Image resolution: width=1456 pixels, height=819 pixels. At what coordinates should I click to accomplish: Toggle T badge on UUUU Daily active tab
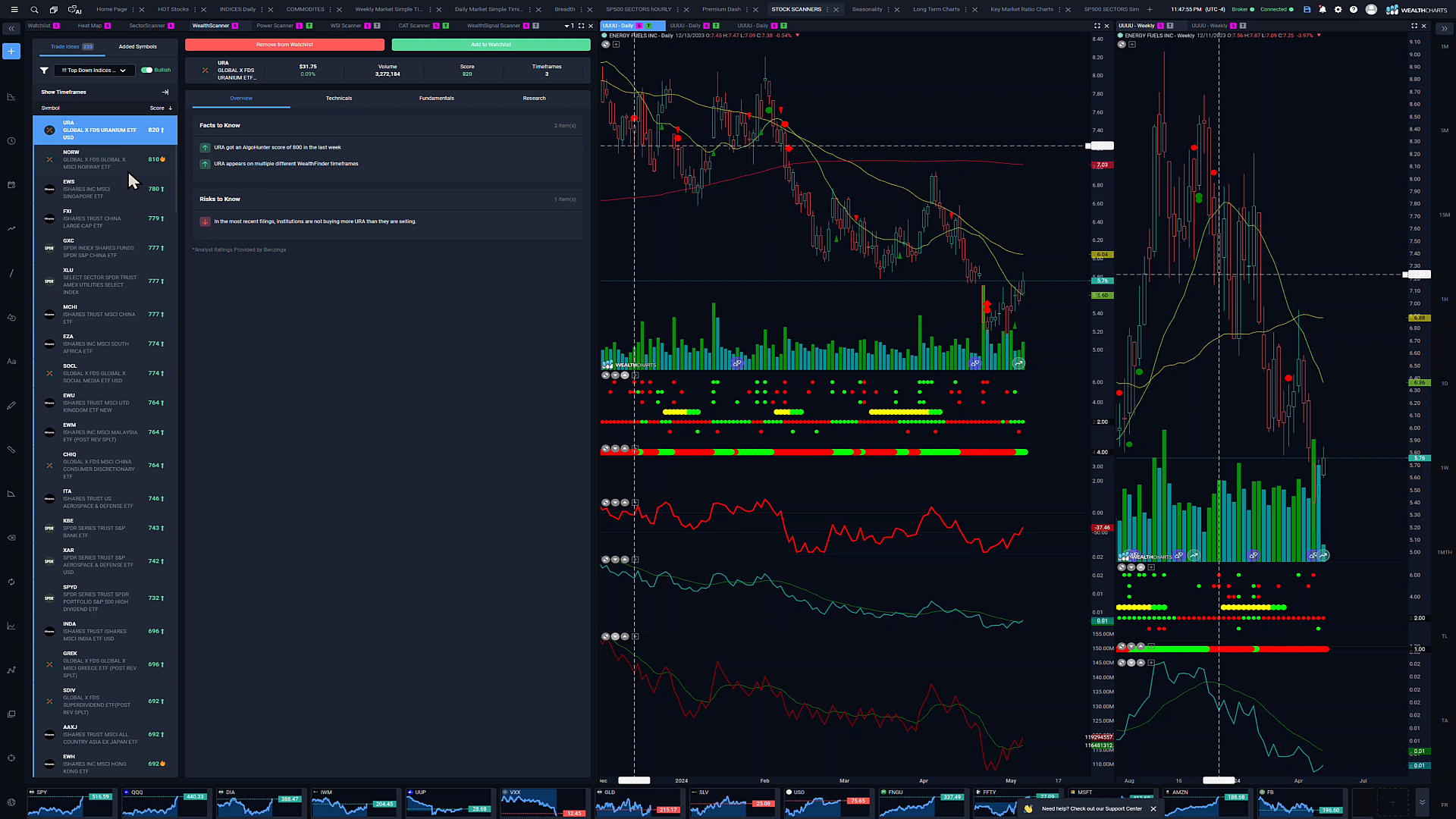[x=648, y=26]
